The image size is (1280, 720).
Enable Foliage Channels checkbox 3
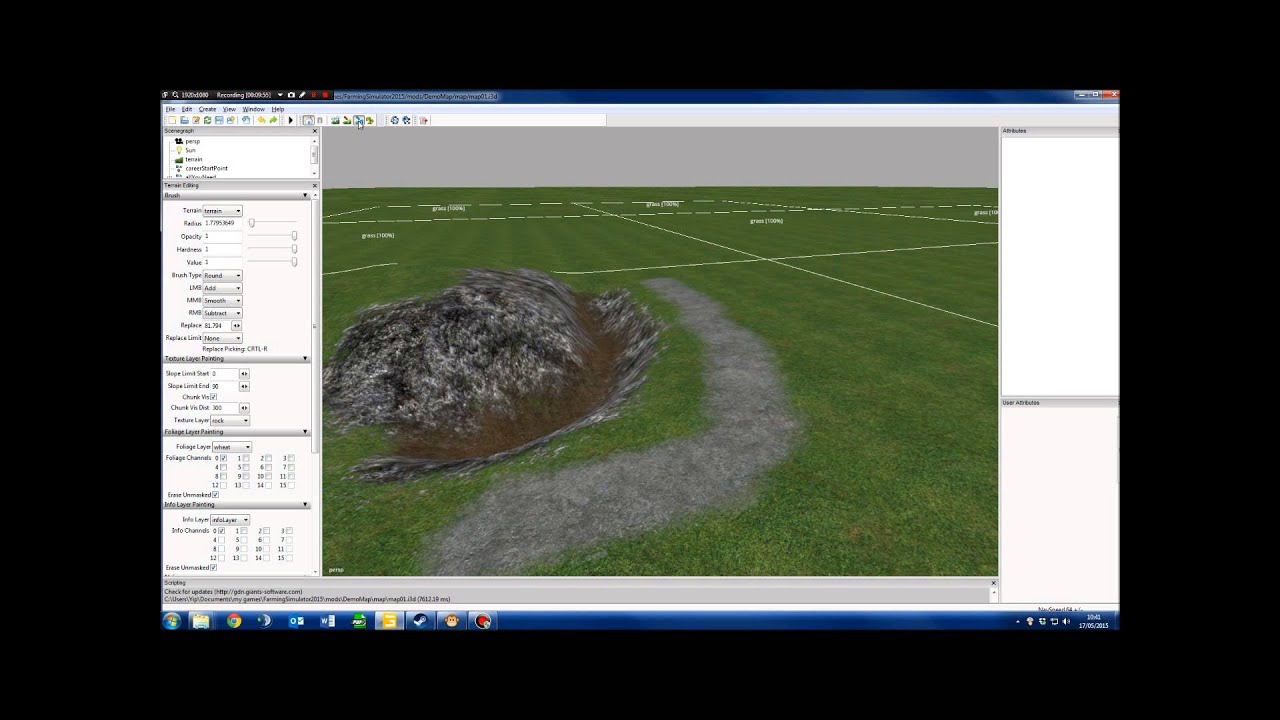pyautogui.click(x=291, y=458)
